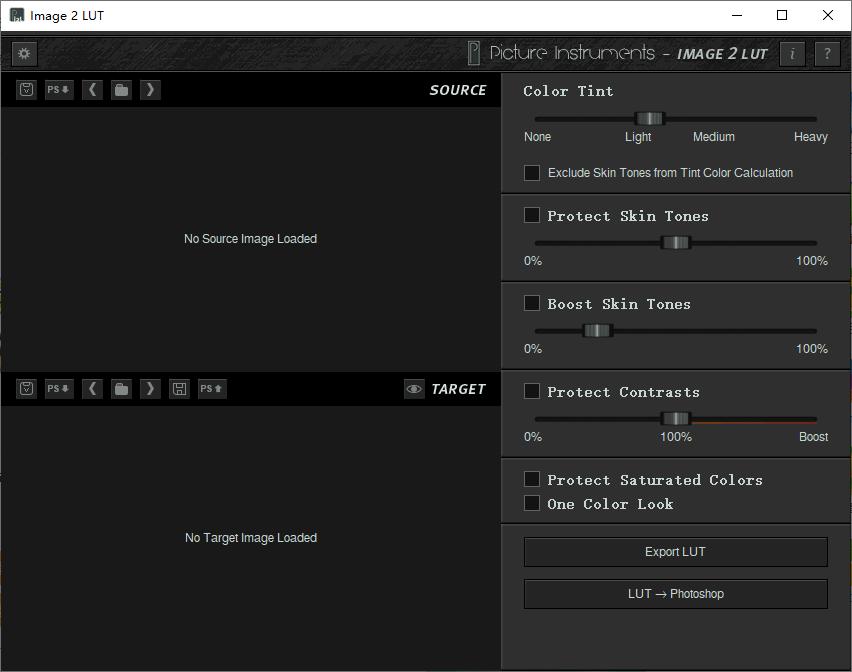Minimize the Image 2 LUT window
Viewport: 852px width, 672px height.
tap(737, 15)
